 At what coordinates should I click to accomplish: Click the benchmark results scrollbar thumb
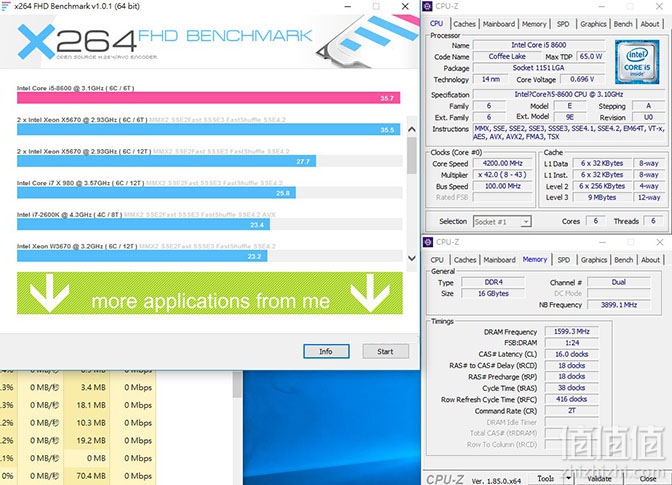[412, 155]
